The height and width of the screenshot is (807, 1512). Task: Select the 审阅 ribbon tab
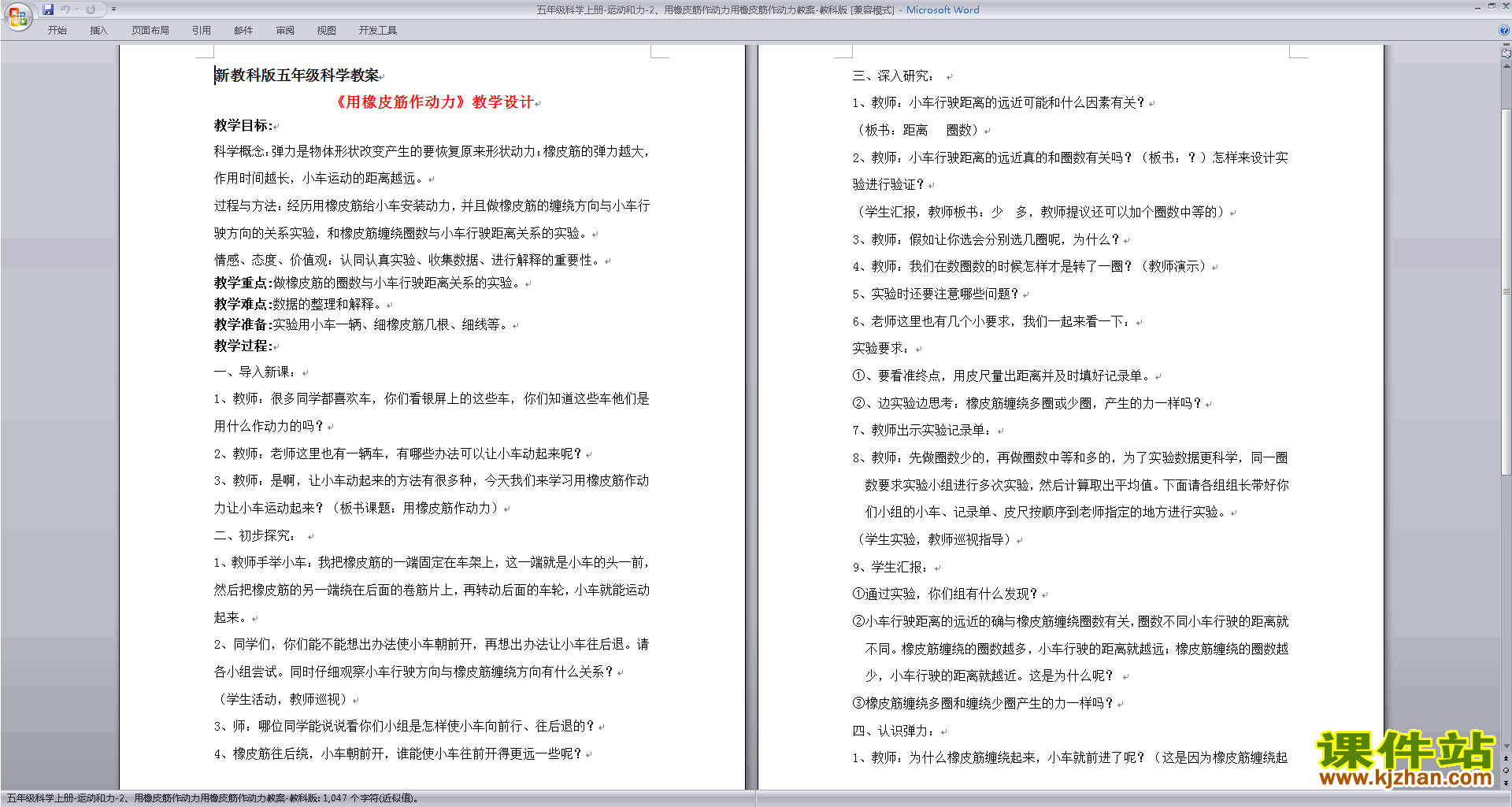point(285,31)
